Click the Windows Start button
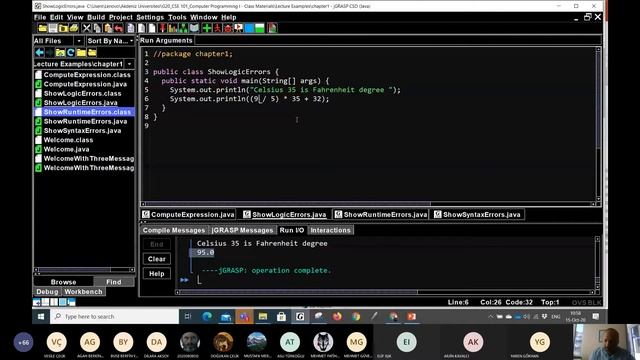The height and width of the screenshot is (360, 640). pyautogui.click(x=41, y=316)
